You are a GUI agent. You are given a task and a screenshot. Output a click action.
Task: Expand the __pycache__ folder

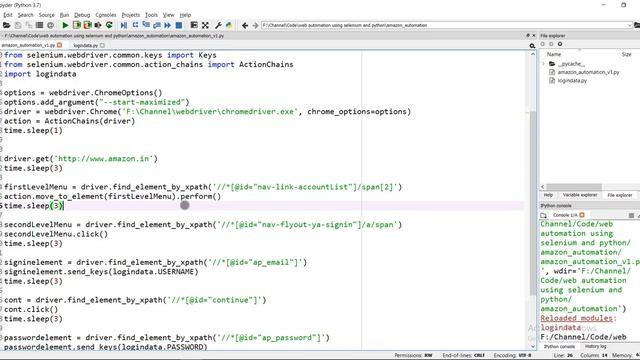(543, 64)
